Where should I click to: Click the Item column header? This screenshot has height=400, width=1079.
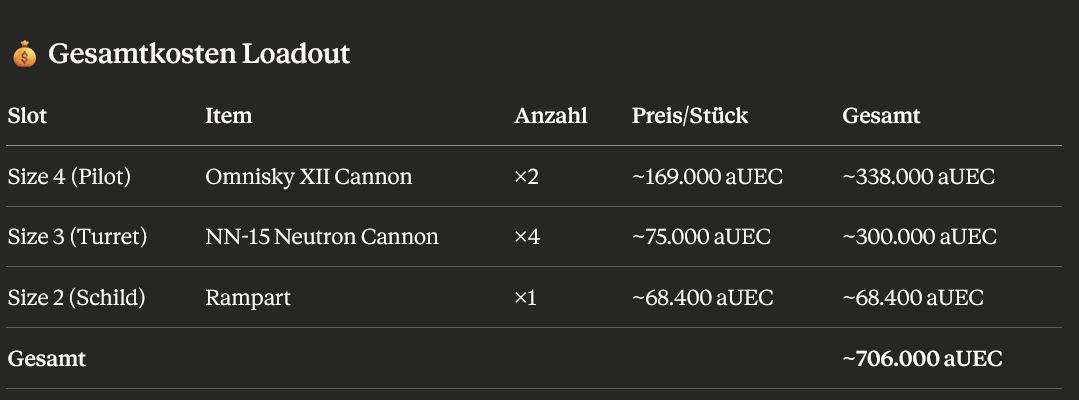(x=228, y=116)
